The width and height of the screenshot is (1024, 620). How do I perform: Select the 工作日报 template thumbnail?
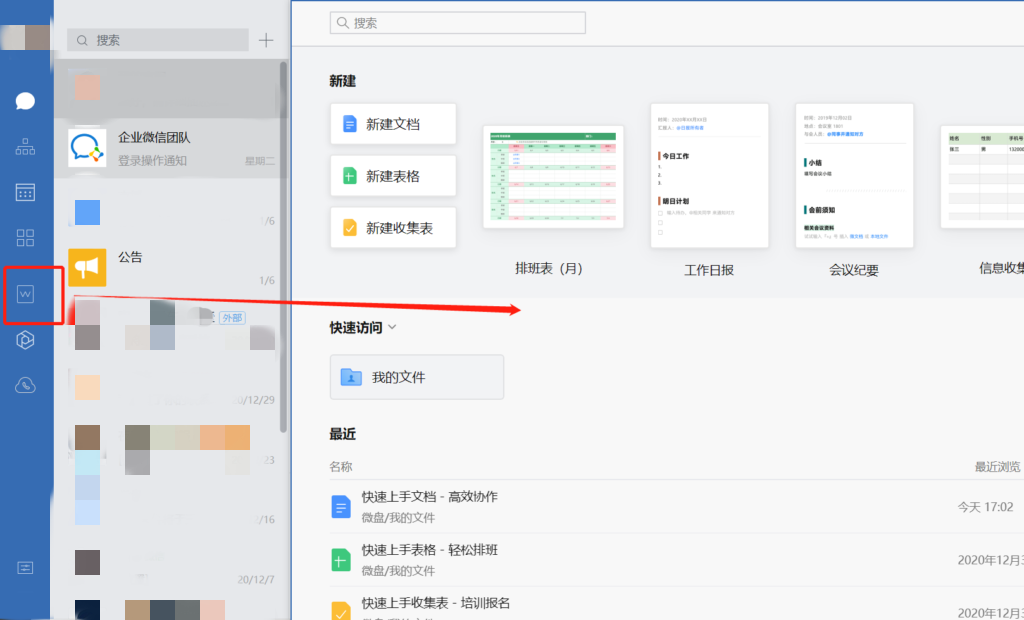pos(709,176)
